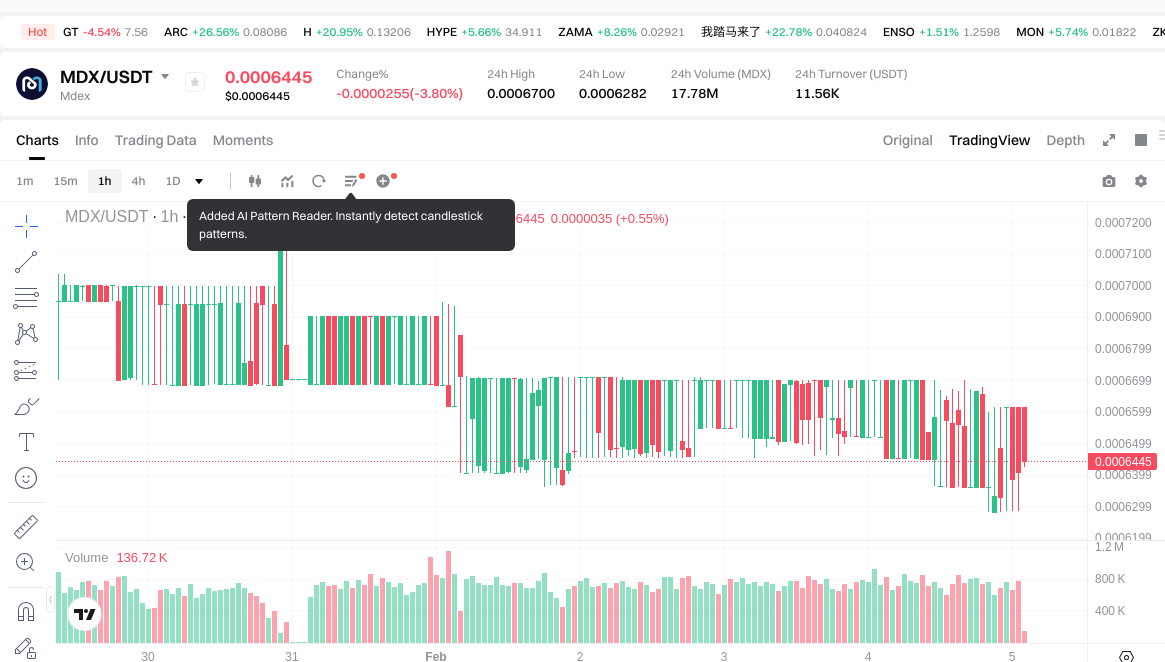Open the Depth chart tab

pyautogui.click(x=1065, y=140)
